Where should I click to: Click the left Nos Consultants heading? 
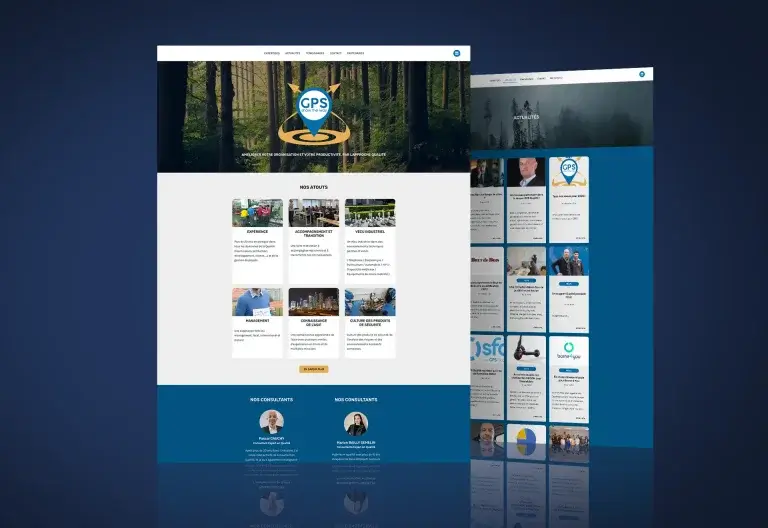271,400
